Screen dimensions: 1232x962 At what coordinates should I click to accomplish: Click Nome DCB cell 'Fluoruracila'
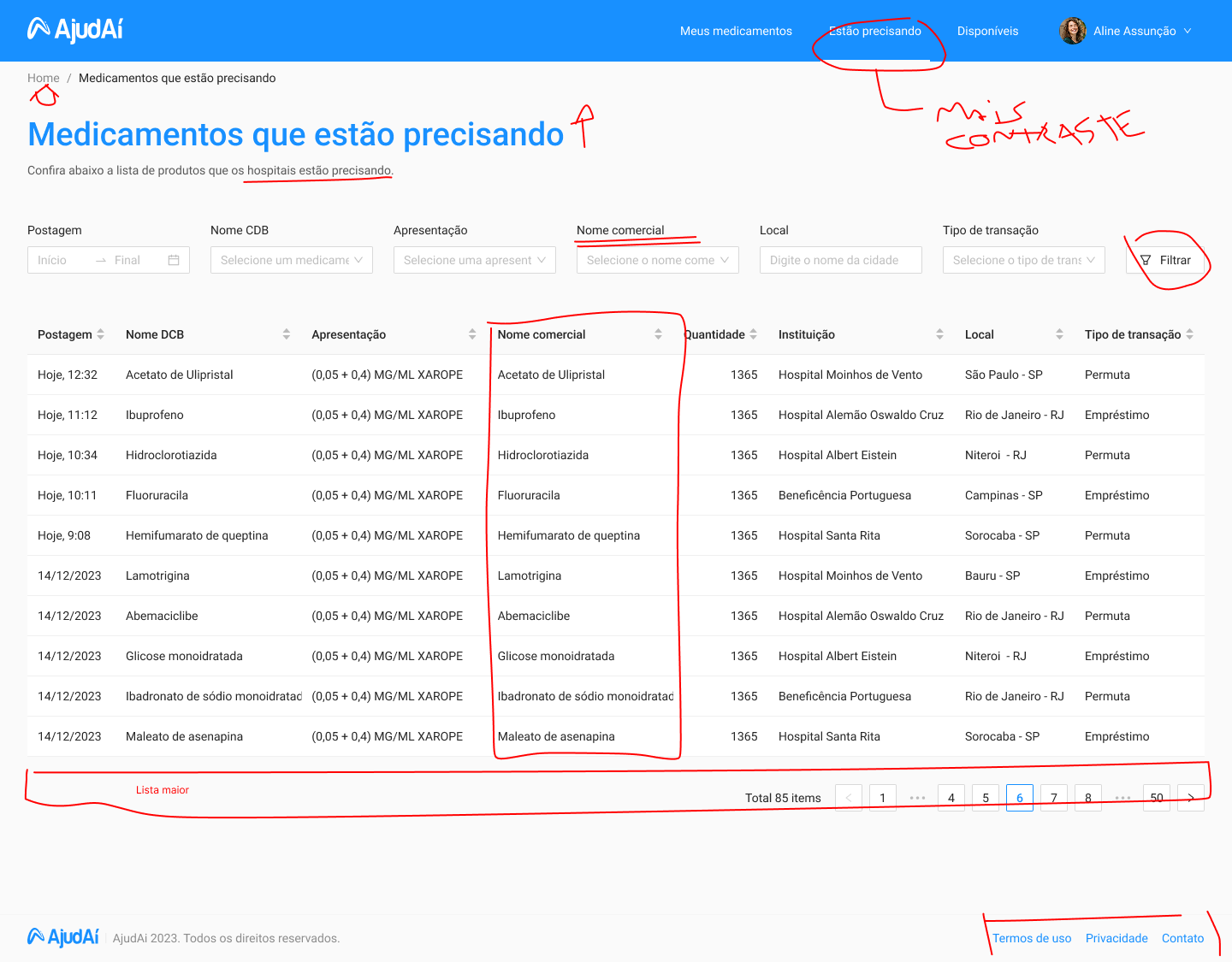click(157, 495)
